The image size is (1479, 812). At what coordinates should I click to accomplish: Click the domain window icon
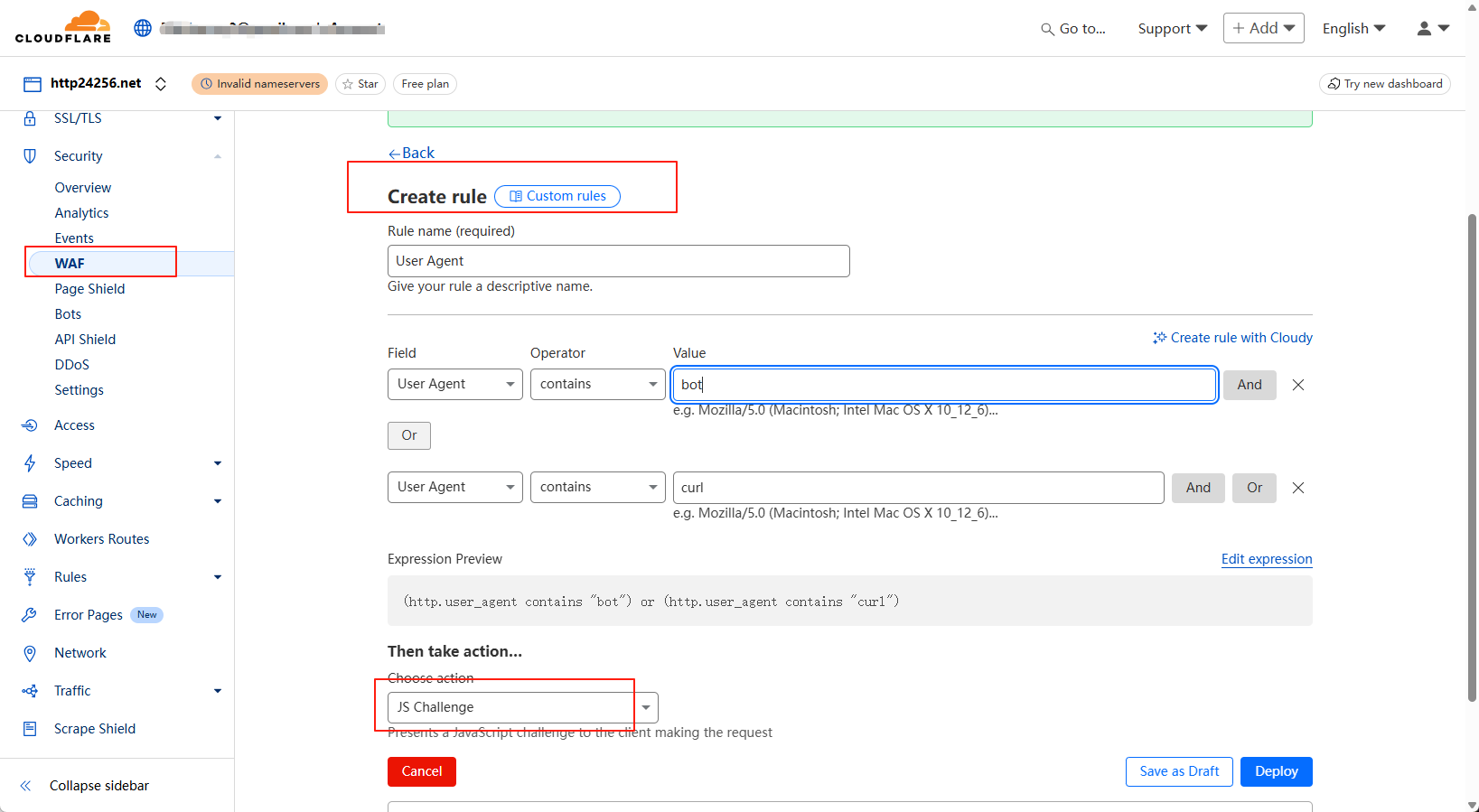tap(33, 84)
